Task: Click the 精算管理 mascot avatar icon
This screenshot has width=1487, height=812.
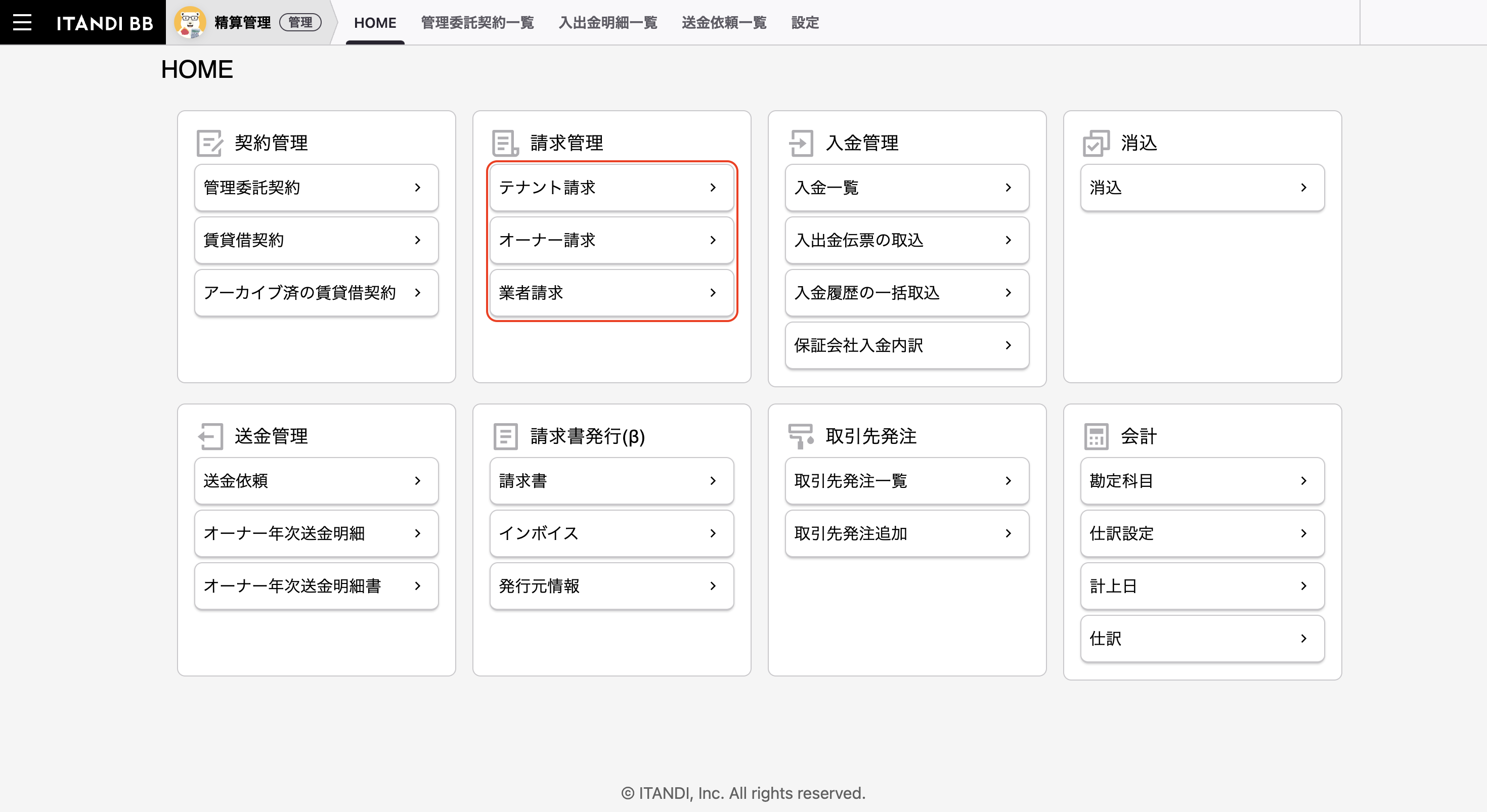Action: 190,23
